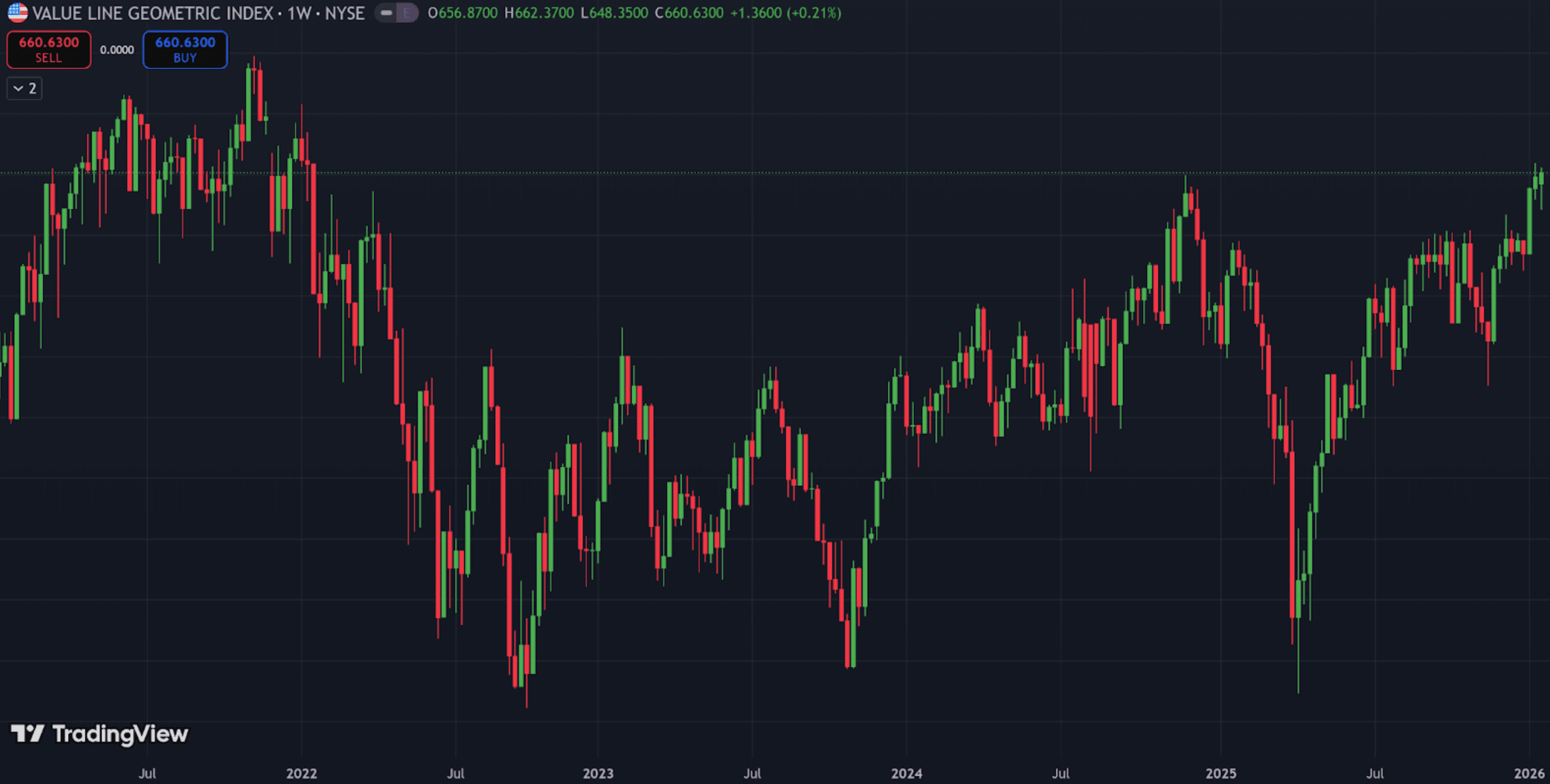Click the 2025 label on the time axis
This screenshot has height=784, width=1550.
point(1221,773)
